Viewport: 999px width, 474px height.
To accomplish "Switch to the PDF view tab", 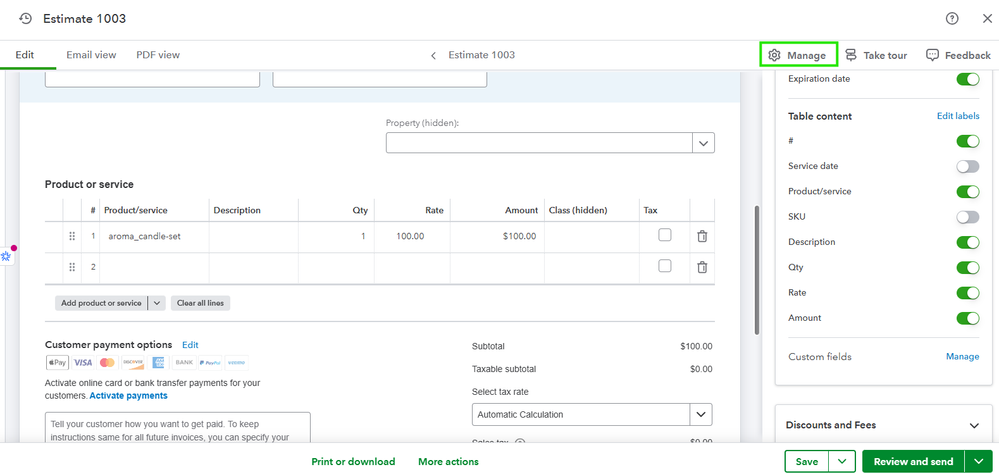I will coord(158,55).
